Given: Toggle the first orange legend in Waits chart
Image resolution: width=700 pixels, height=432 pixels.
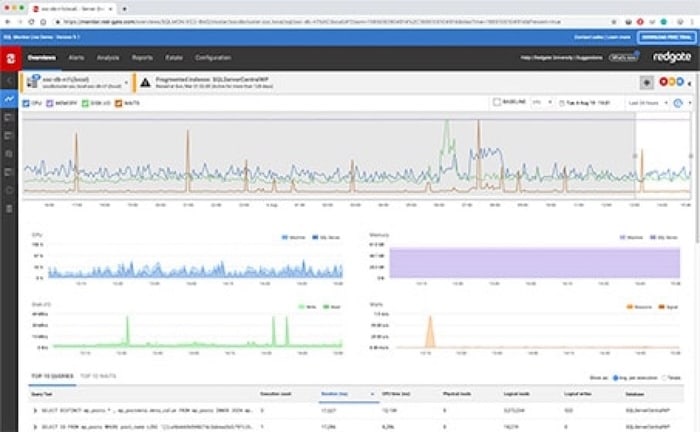Looking at the screenshot, I should click(x=639, y=307).
